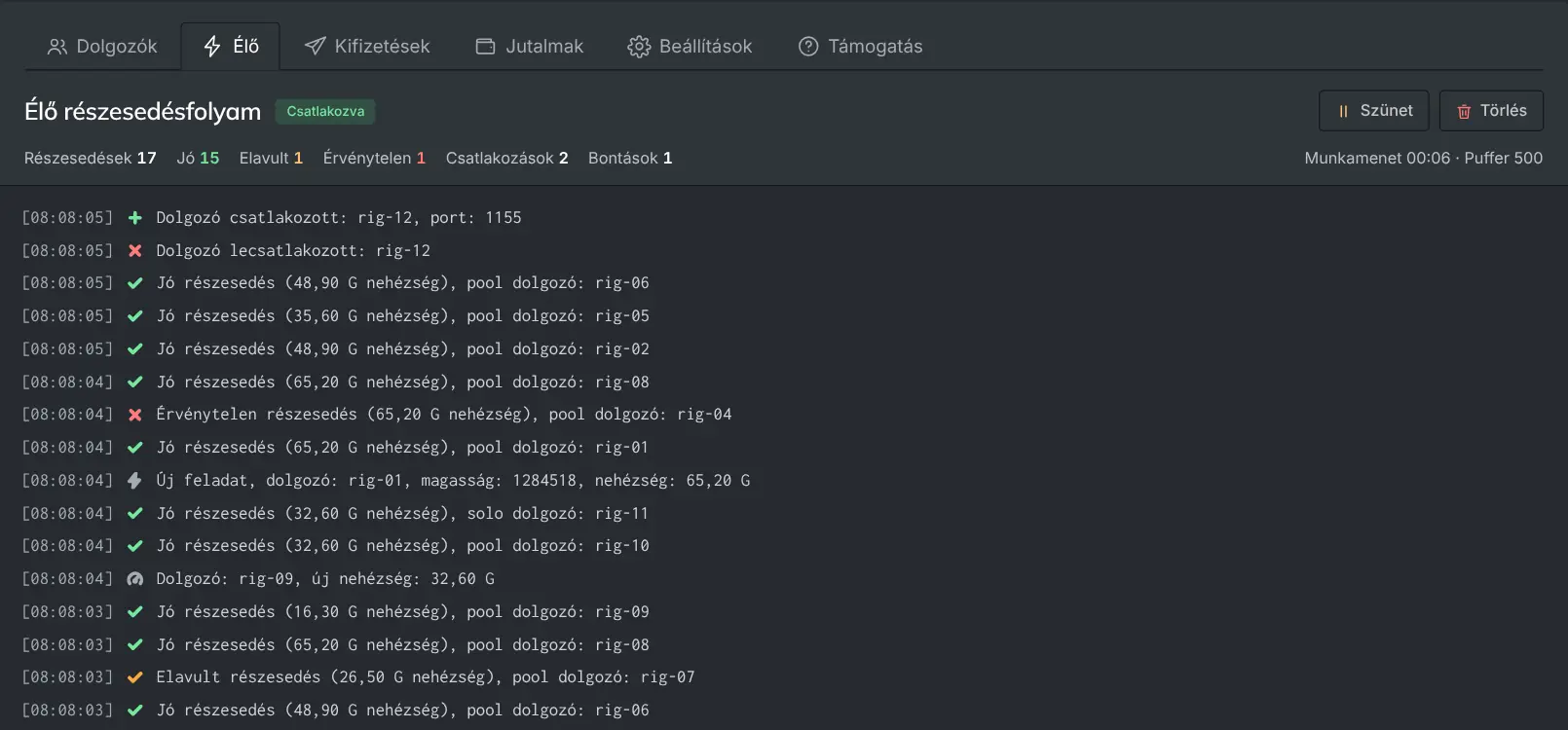Click the lightning icon on the Új feladat row
Viewport: 1568px width, 730px height.
coord(135,481)
